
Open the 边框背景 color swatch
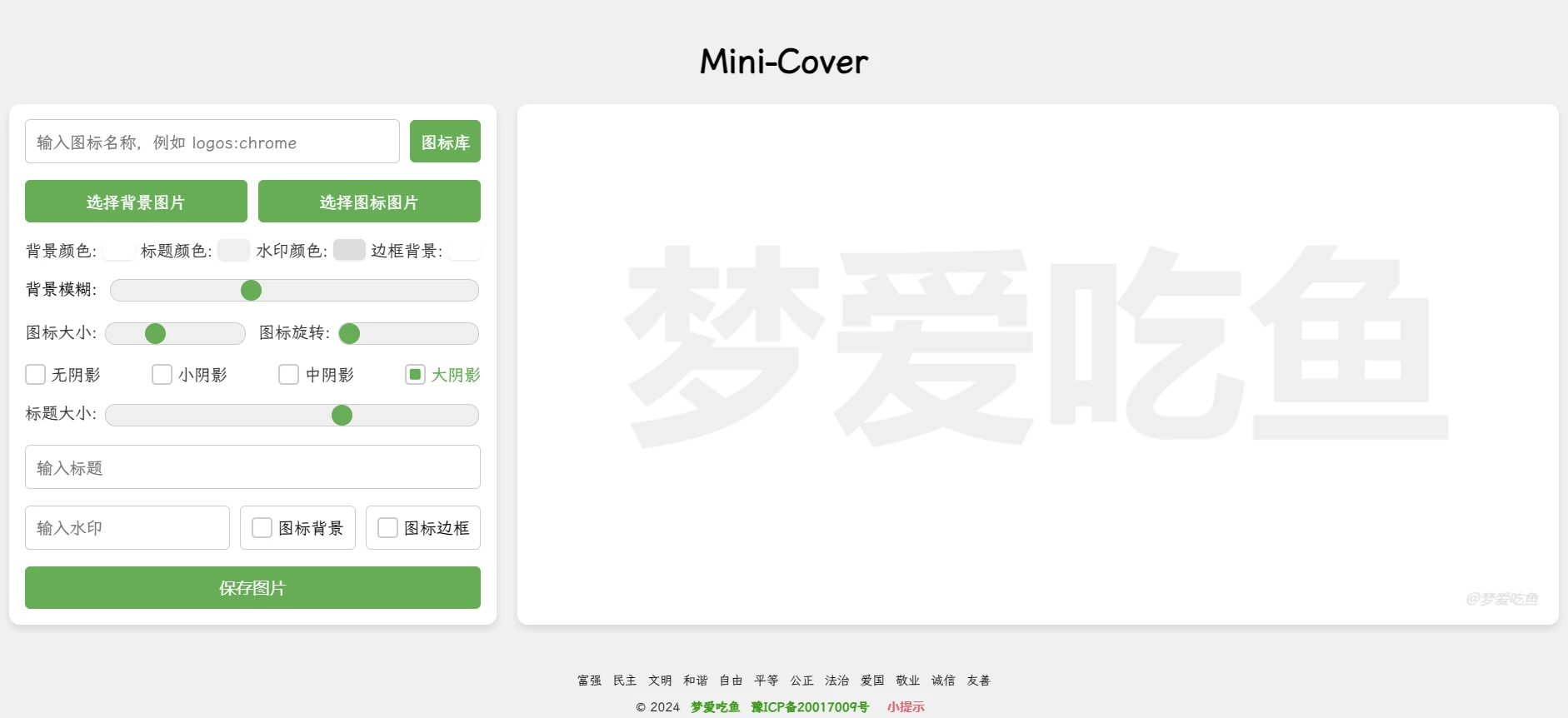click(x=464, y=250)
